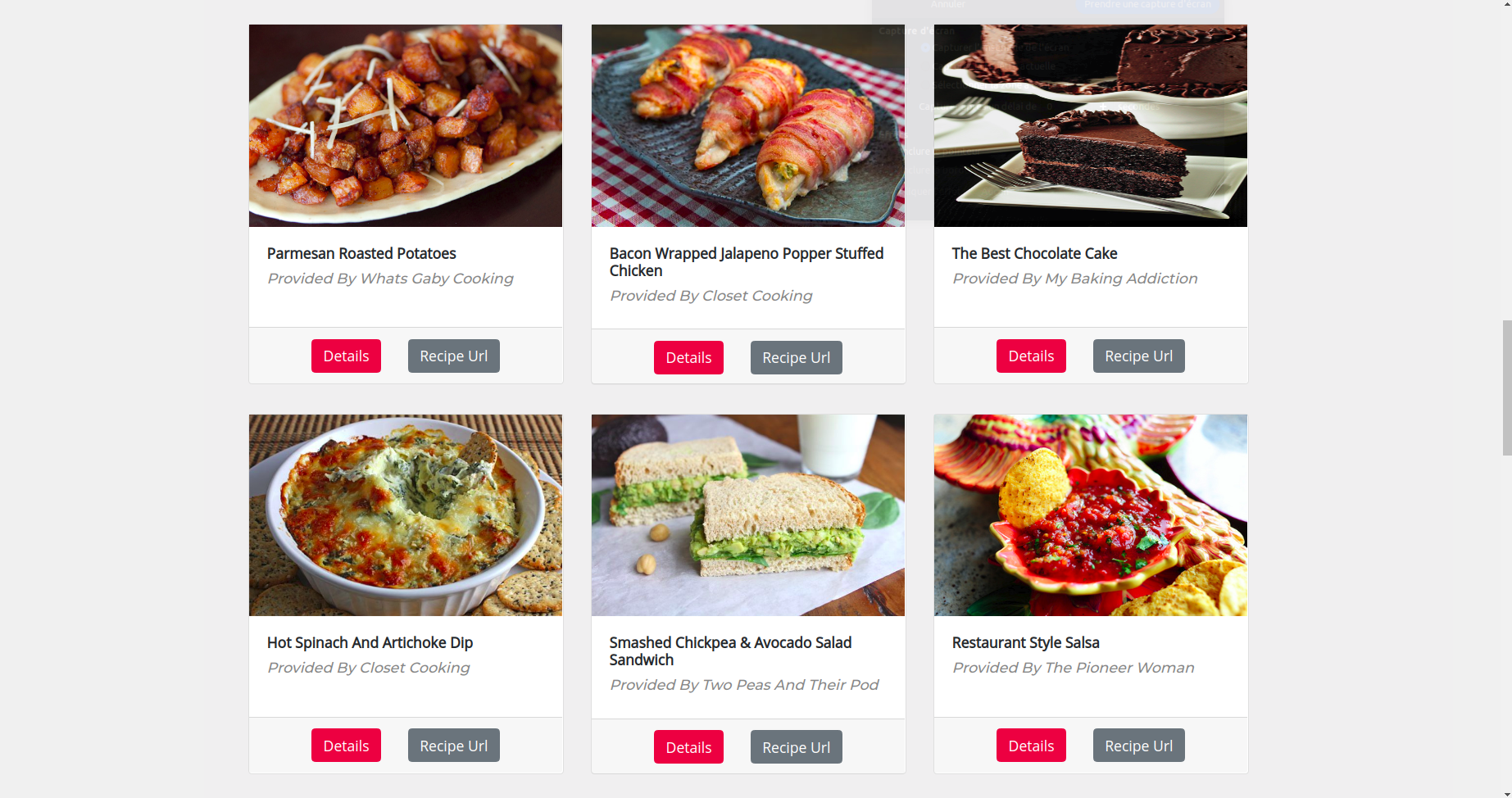The width and height of the screenshot is (1512, 798).
Task: Open Recipe Url for Parmesan Roasted Potatoes
Action: 454,356
